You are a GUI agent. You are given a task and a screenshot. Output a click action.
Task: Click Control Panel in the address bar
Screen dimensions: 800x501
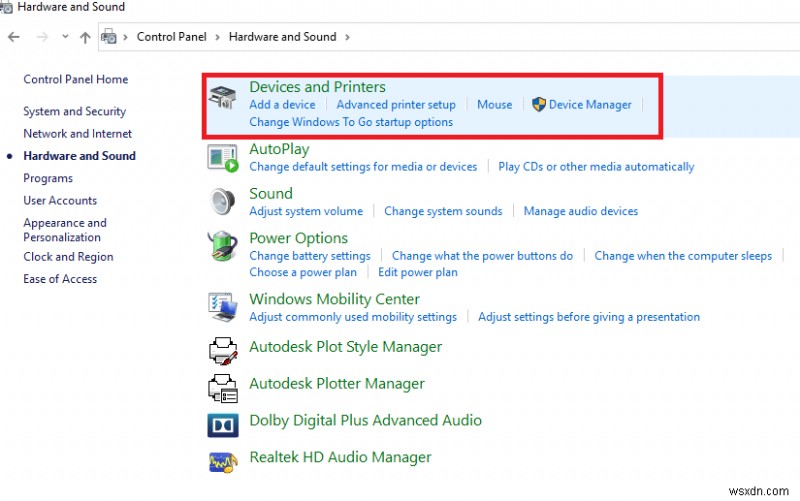pyautogui.click(x=173, y=37)
